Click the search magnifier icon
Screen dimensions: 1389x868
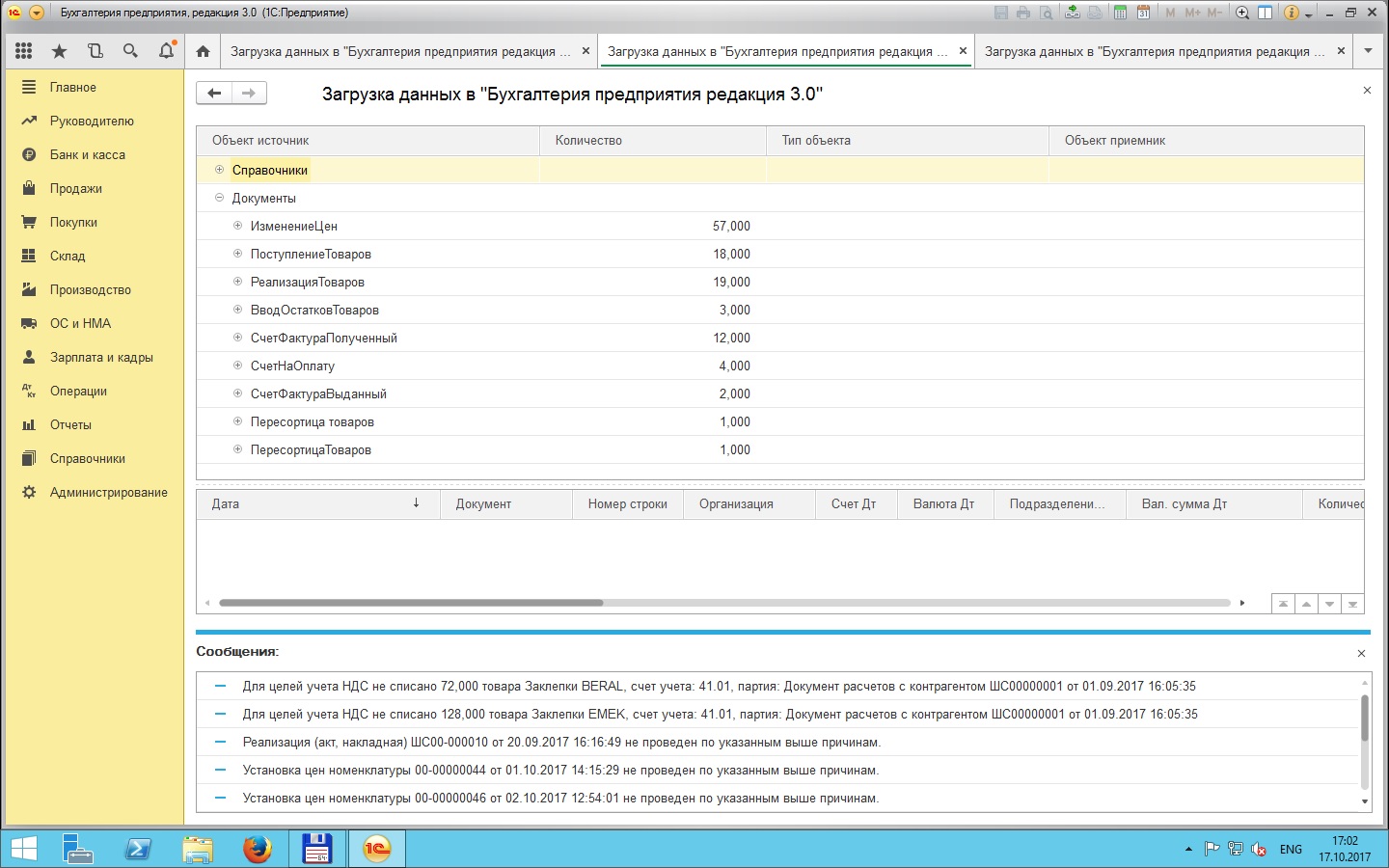(x=130, y=51)
